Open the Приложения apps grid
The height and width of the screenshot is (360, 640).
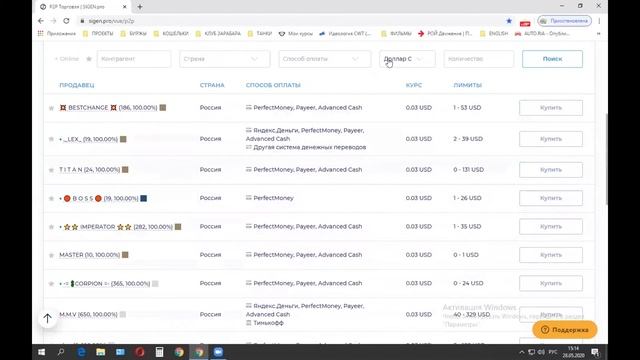tap(57, 33)
